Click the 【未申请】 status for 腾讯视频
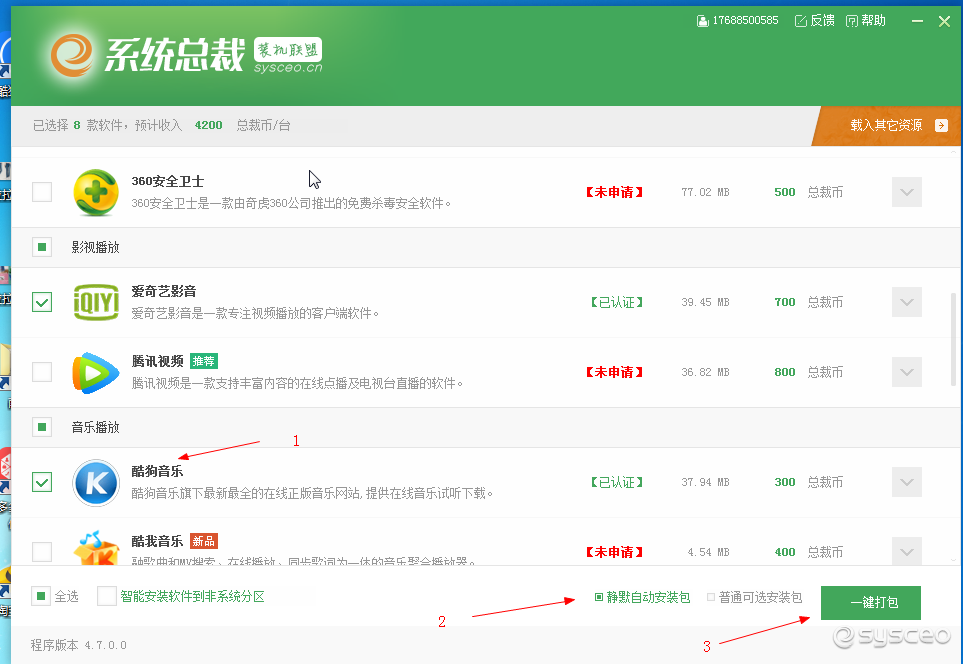 point(614,372)
